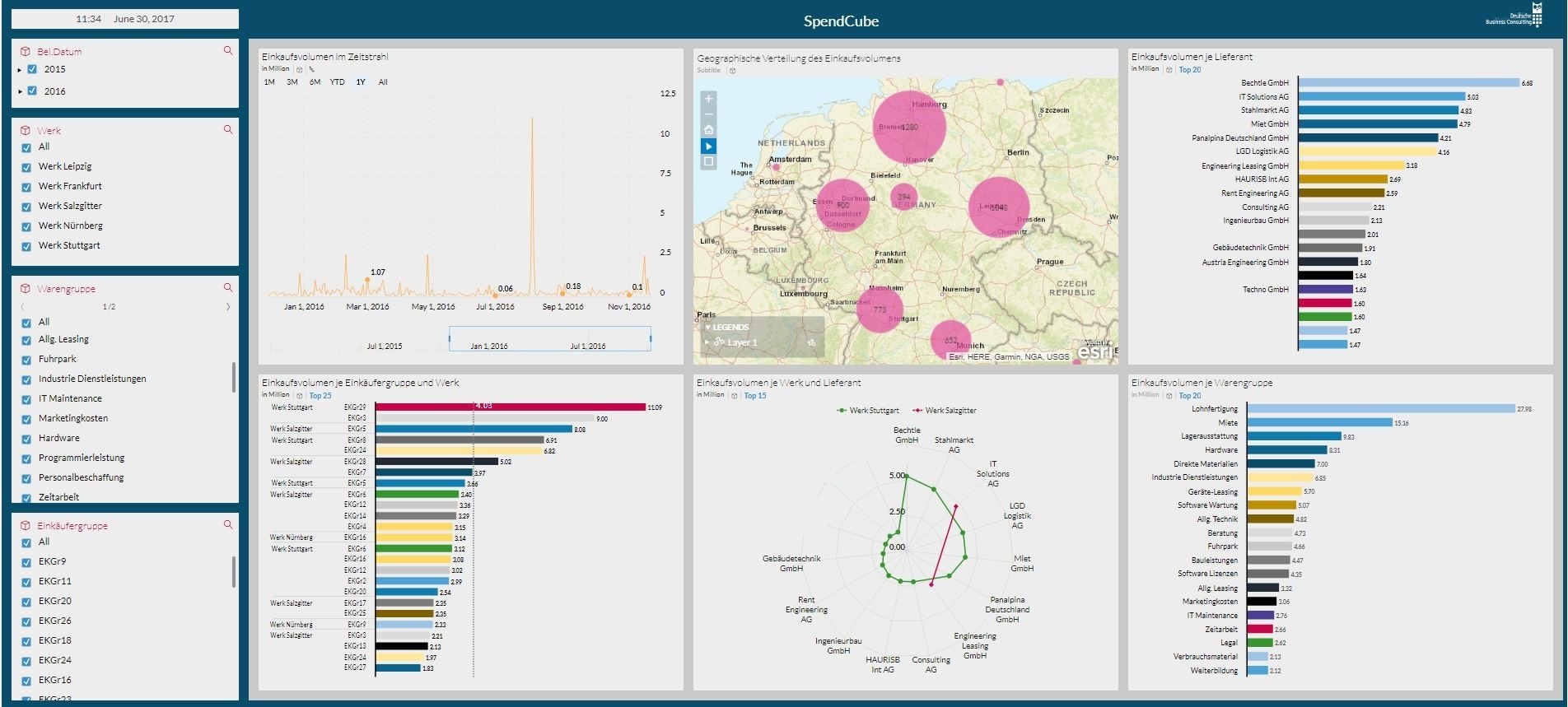Open Top 25 dropdown in Einkäufergruppe chart
The width and height of the screenshot is (1568, 707).
320,396
